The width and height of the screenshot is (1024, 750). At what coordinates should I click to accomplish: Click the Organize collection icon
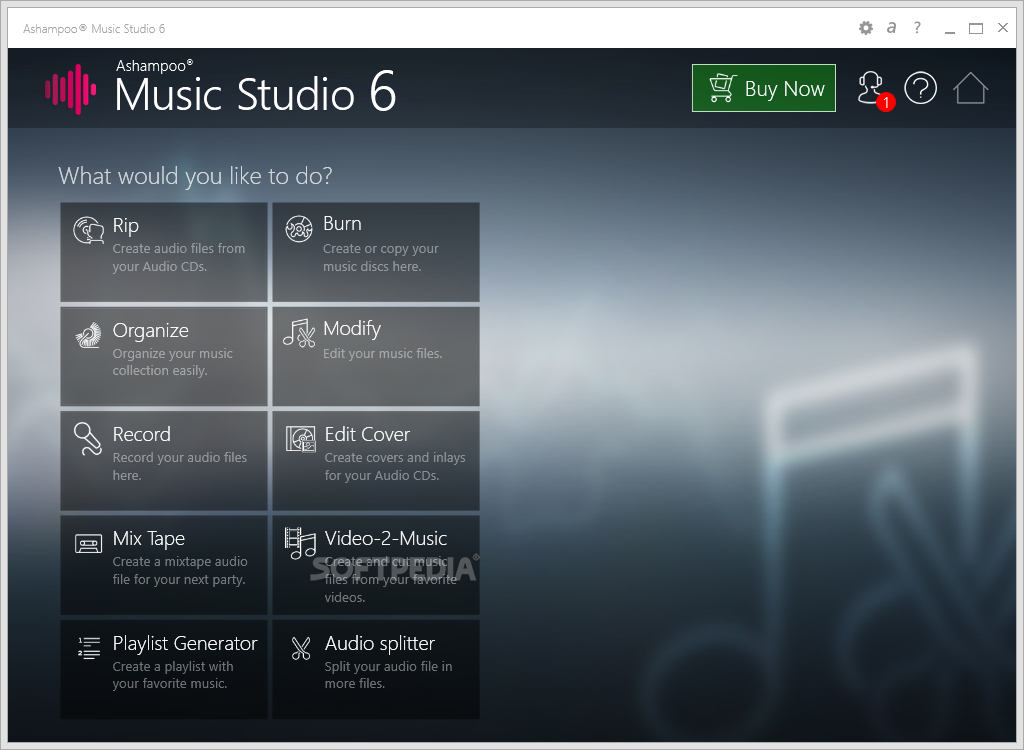[89, 335]
